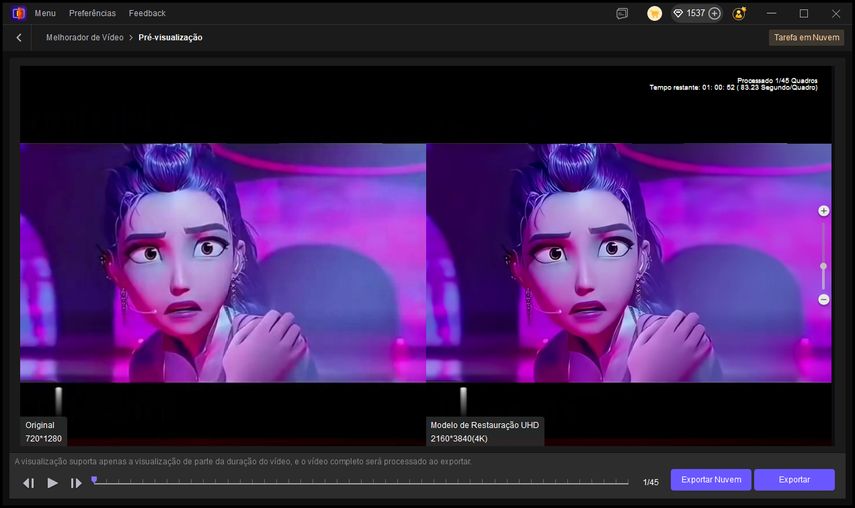Image resolution: width=855 pixels, height=508 pixels.
Task: Navigate to Melhorador de Vídeo breadcrumb
Action: [x=85, y=38]
